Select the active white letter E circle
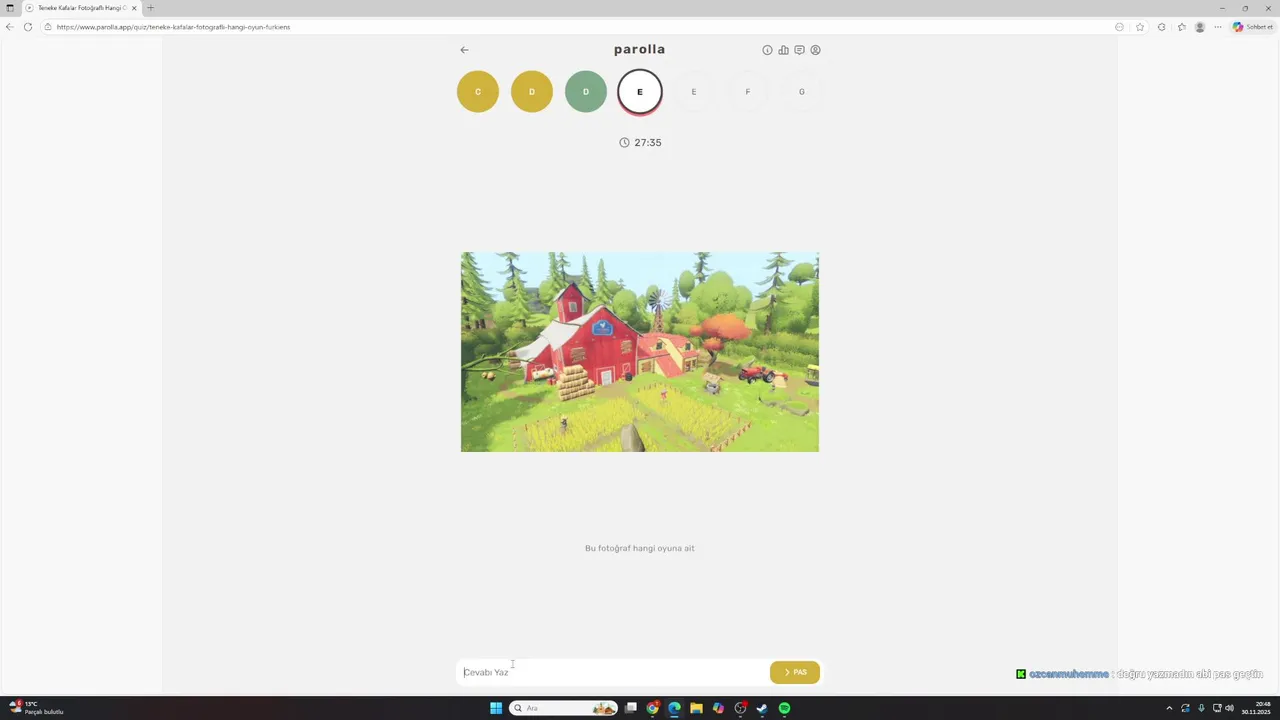The image size is (1280, 720). (x=640, y=92)
